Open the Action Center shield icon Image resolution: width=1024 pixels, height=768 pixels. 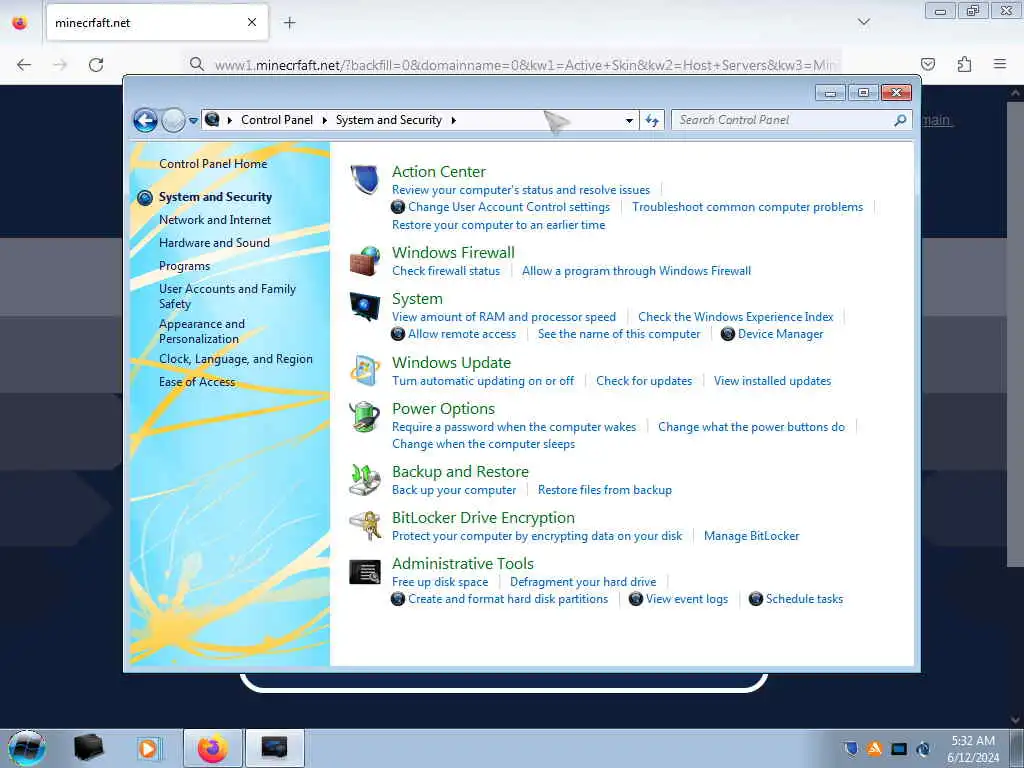click(364, 180)
